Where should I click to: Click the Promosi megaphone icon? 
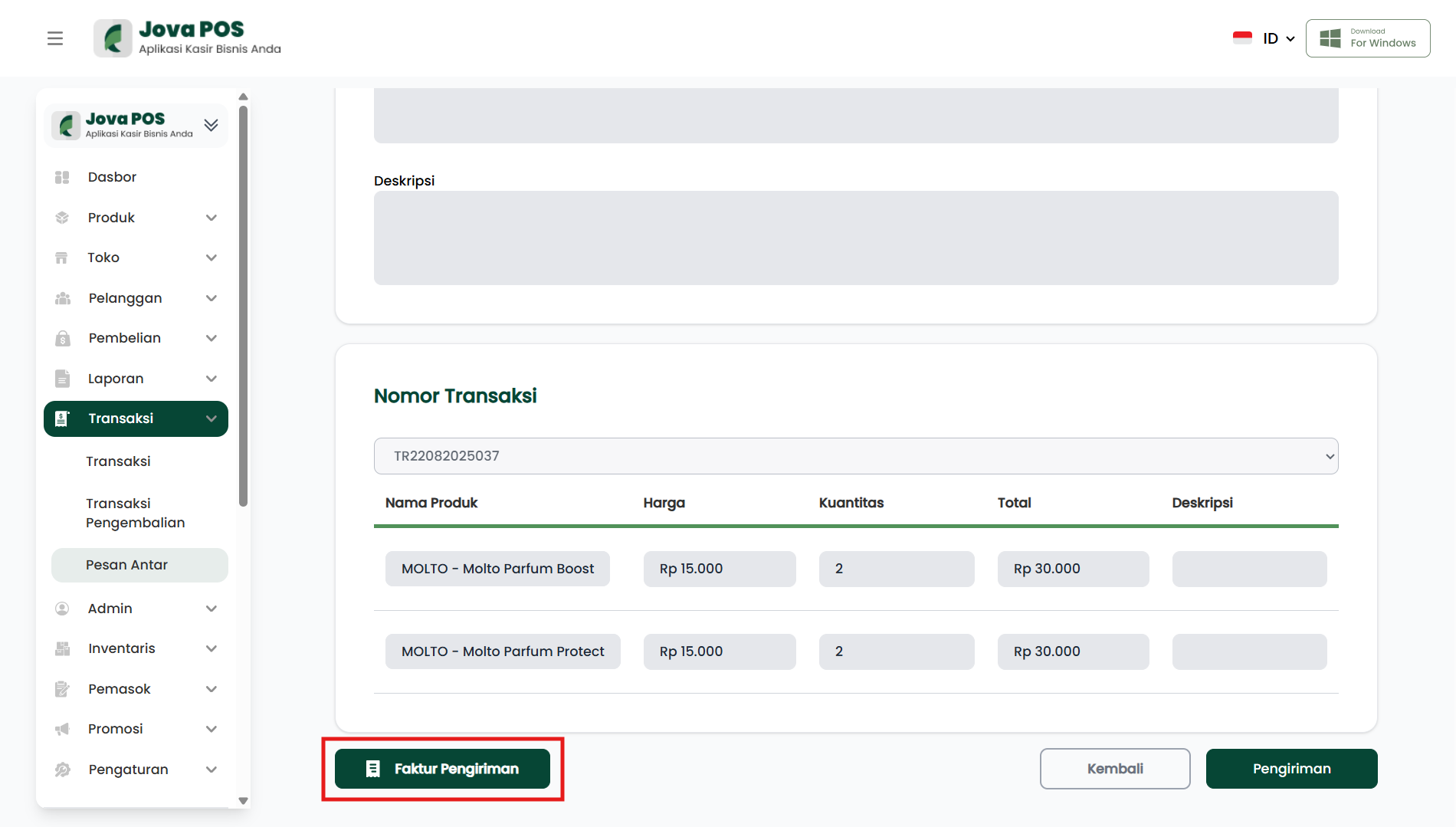coord(62,729)
